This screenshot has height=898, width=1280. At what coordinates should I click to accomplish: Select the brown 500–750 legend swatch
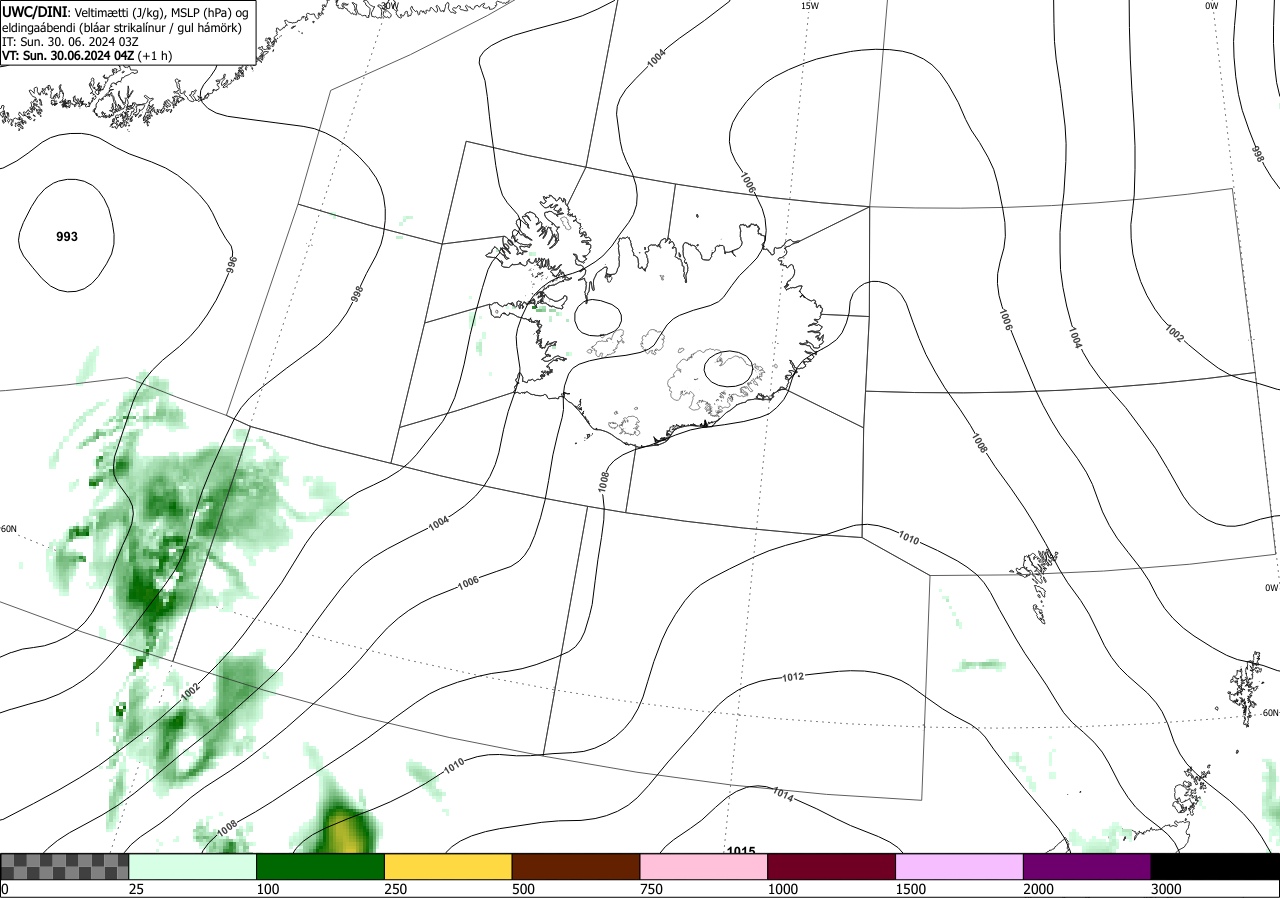pos(576,866)
